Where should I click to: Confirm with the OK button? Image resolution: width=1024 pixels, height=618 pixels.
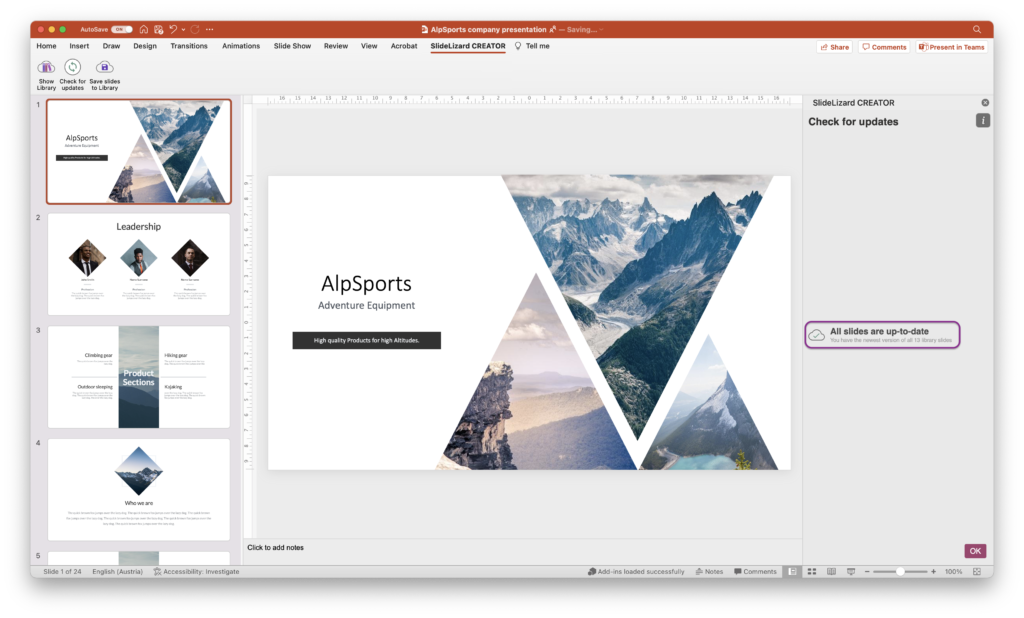coord(975,551)
